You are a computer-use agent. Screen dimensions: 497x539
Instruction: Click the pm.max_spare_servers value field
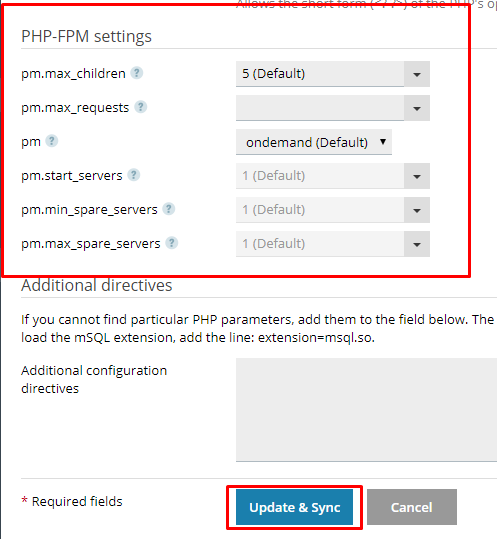pyautogui.click(x=320, y=244)
